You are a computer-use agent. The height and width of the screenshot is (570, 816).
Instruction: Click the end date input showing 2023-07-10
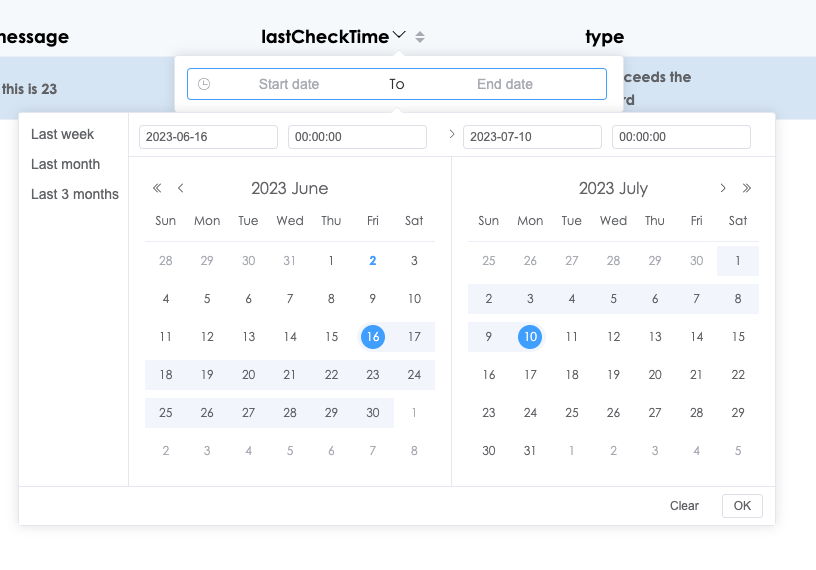(x=532, y=137)
